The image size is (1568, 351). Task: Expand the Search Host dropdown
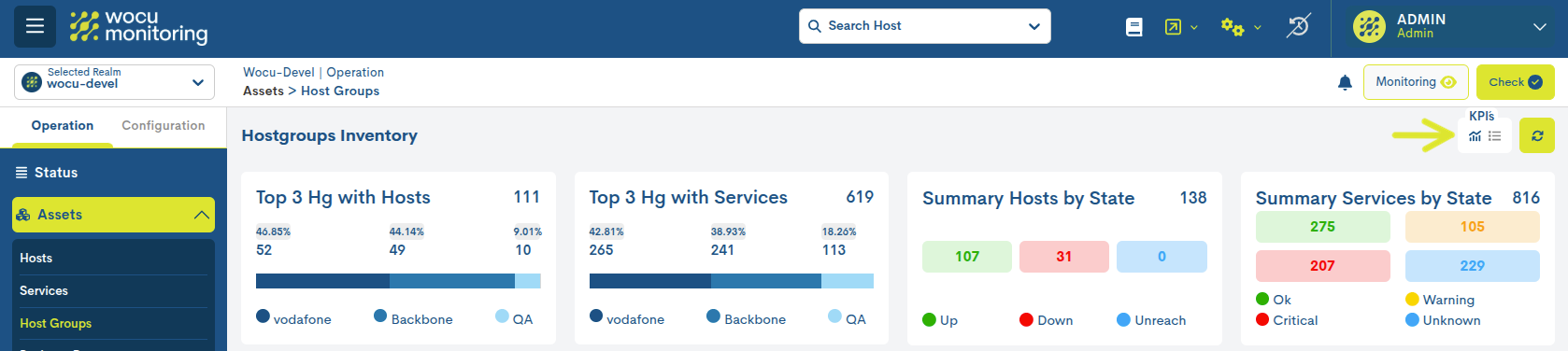point(1034,26)
